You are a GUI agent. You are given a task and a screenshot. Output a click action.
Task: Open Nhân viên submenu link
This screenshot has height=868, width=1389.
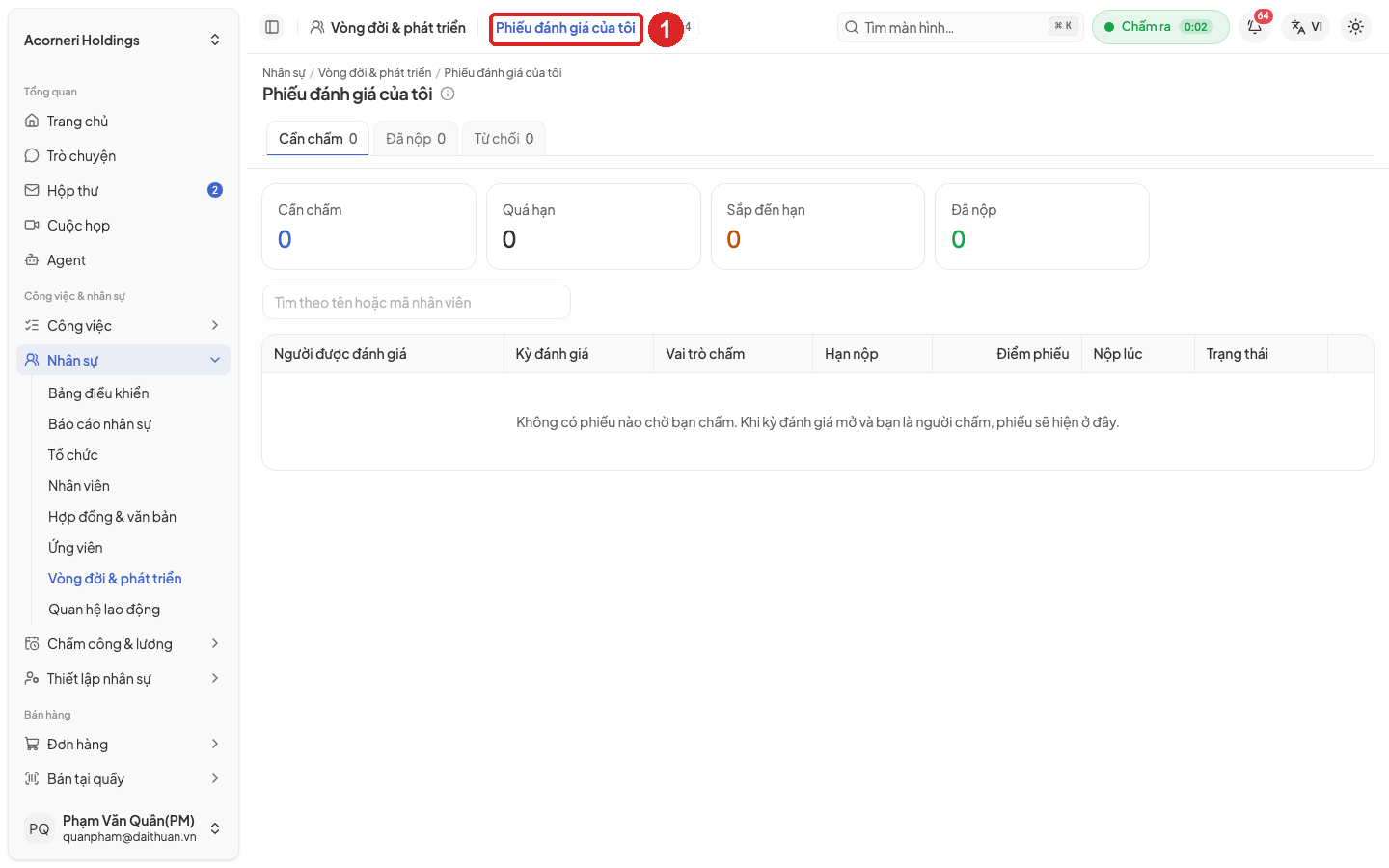[x=79, y=486]
